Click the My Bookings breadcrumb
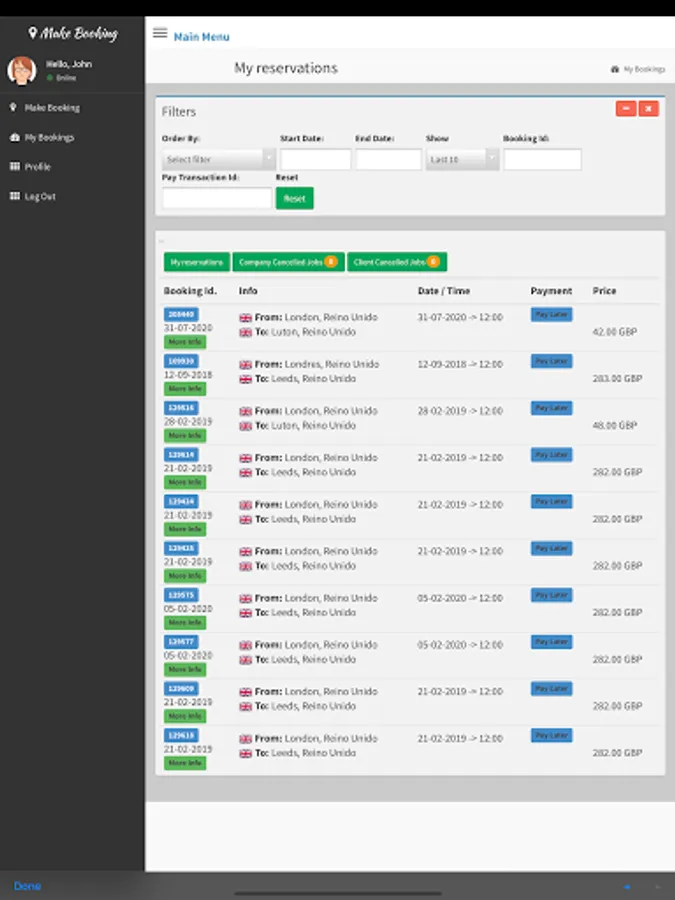 (x=638, y=69)
